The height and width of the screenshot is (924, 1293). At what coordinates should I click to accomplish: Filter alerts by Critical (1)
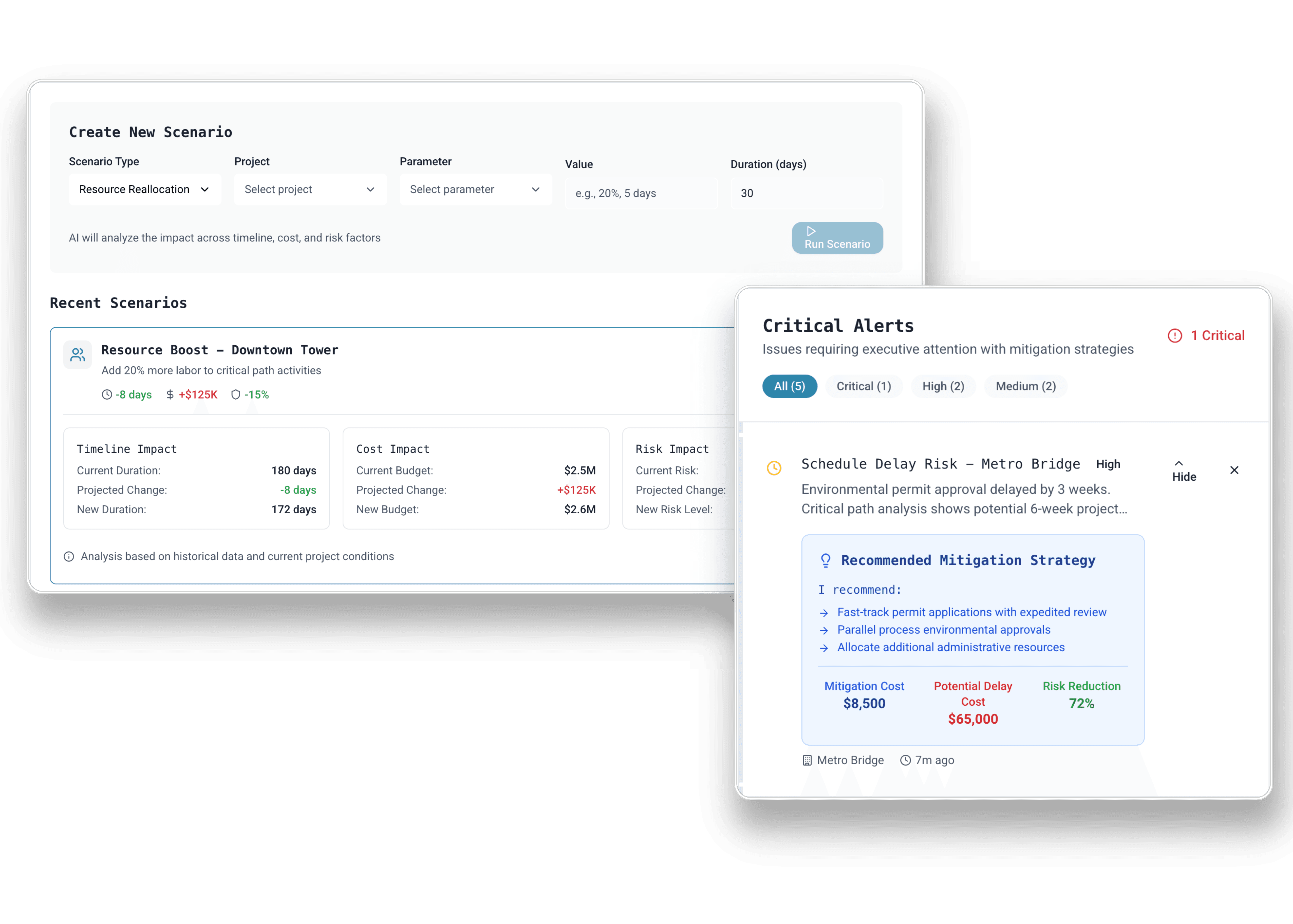[x=863, y=386]
